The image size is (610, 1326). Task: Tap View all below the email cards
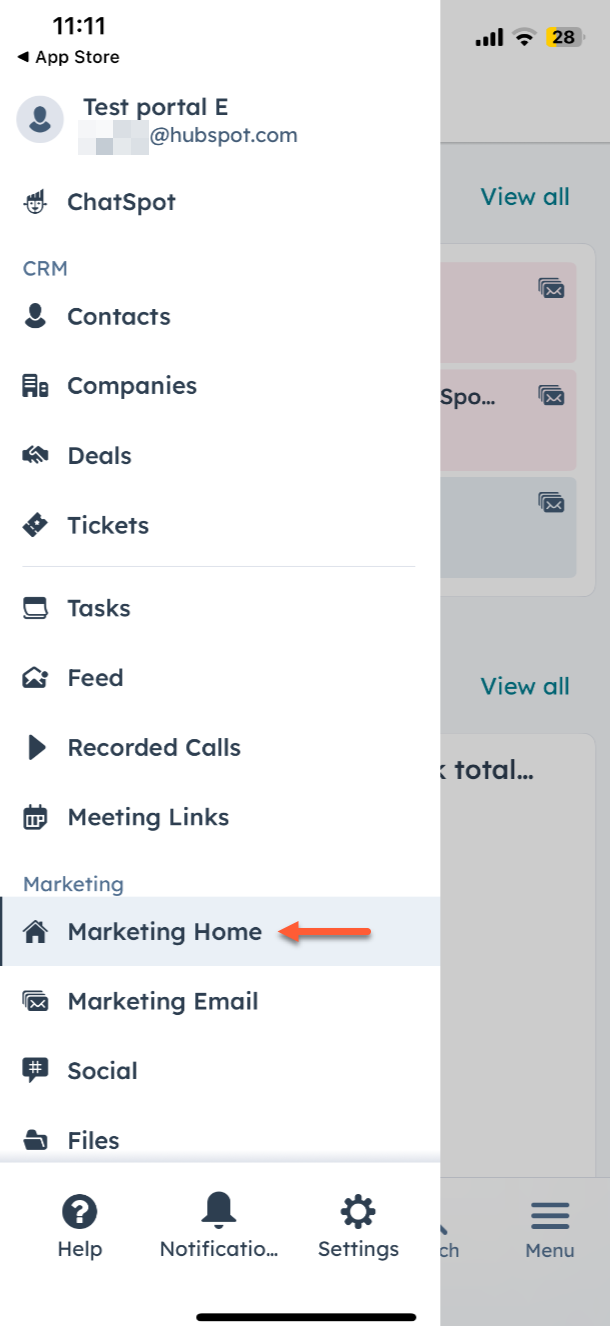pyautogui.click(x=525, y=686)
